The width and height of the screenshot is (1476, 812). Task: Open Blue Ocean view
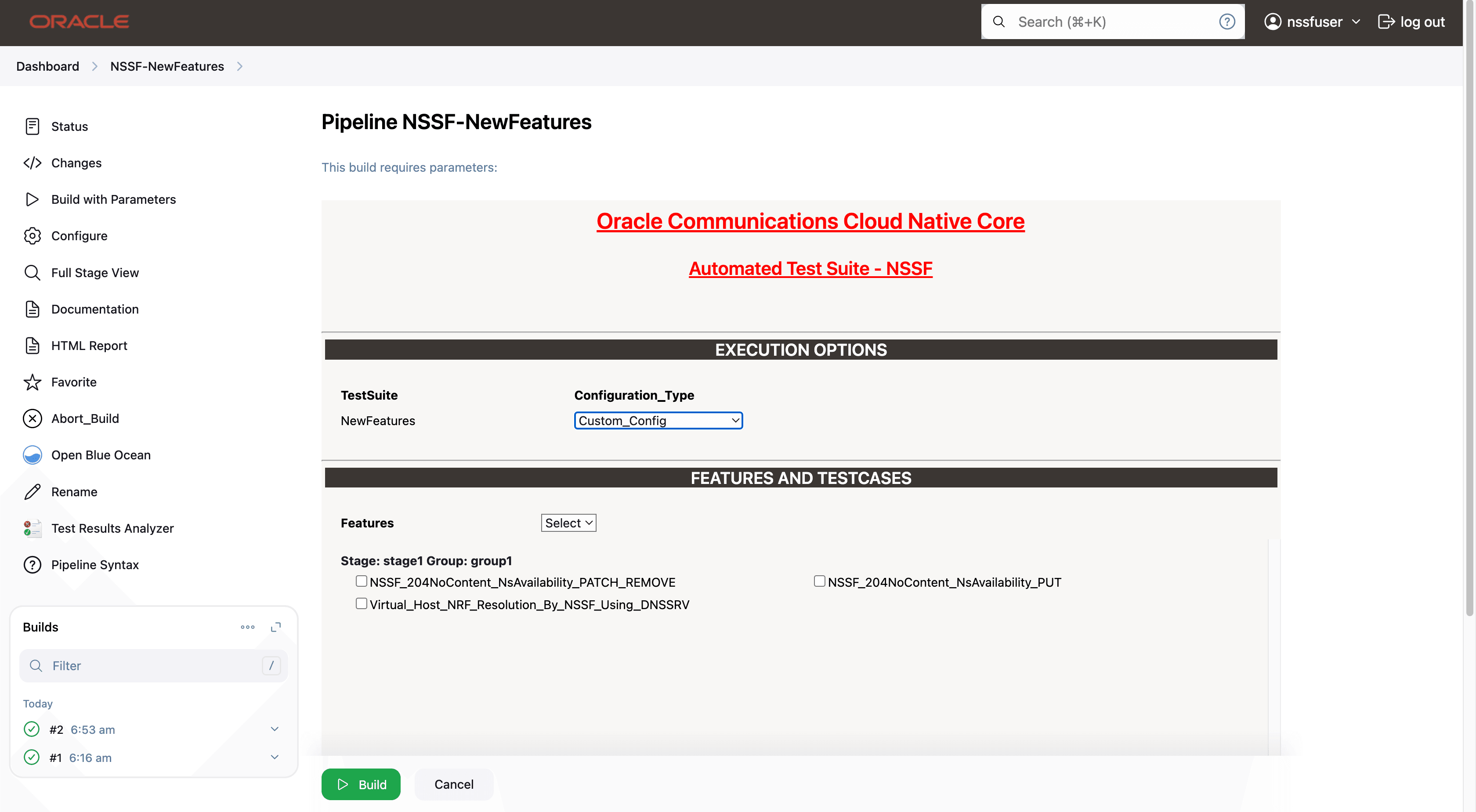101,455
